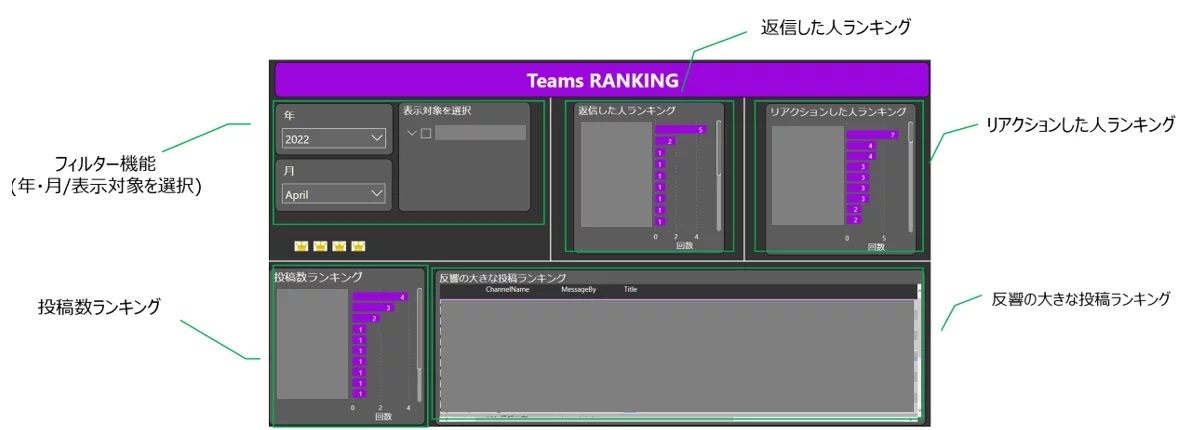Click the 投稿数ランキング title inside its chart card
Screen dimensions: 1179x430
(x=319, y=277)
